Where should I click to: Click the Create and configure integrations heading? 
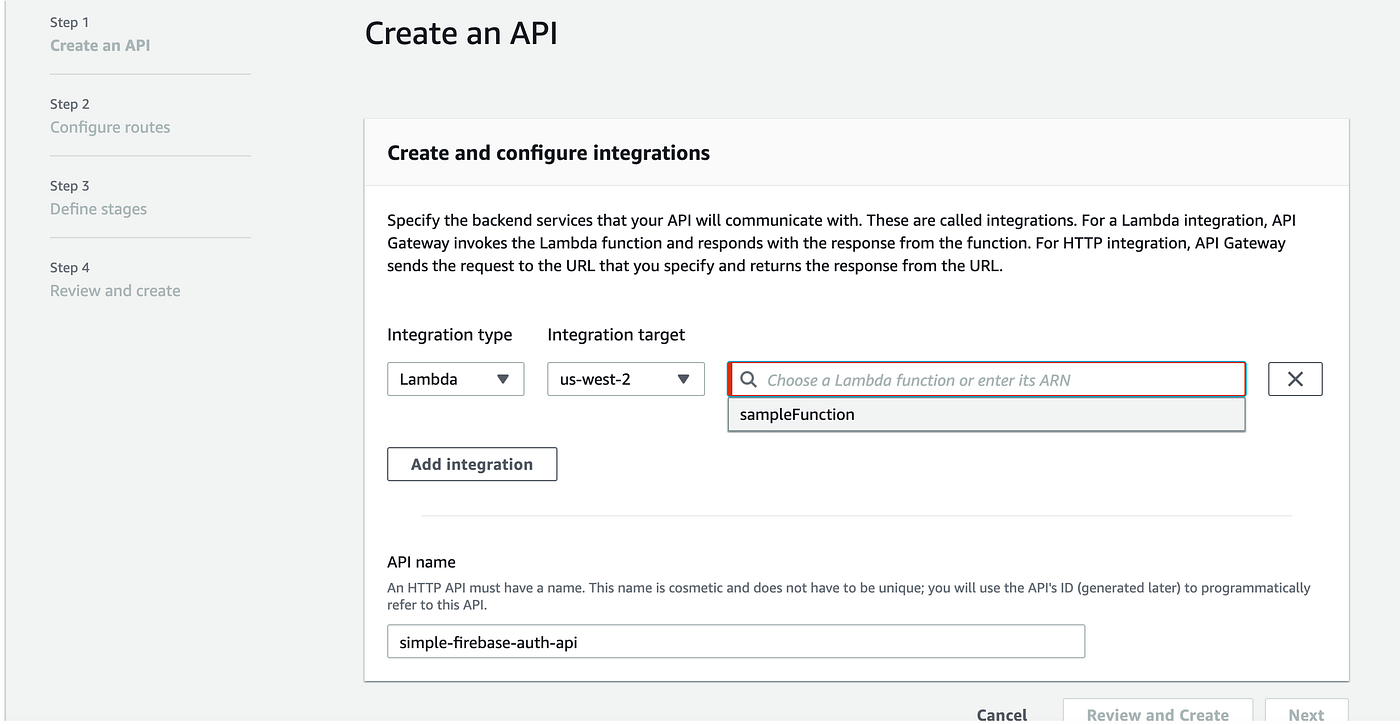point(548,153)
